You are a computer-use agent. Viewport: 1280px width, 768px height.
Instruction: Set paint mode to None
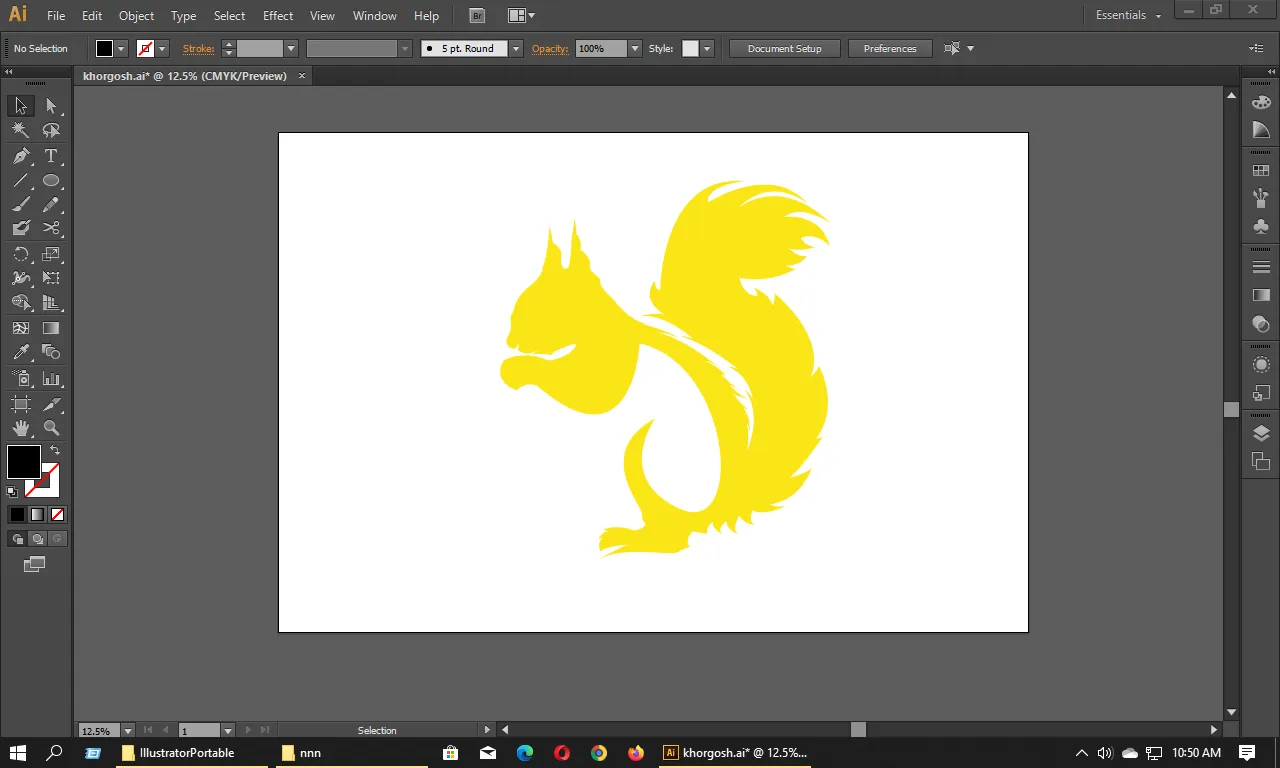(57, 514)
